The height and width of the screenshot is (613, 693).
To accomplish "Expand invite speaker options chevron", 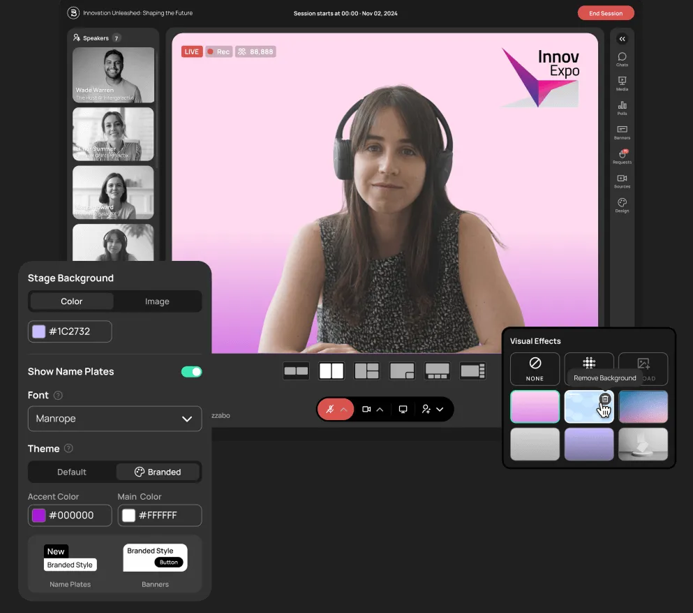I will pyautogui.click(x=440, y=409).
